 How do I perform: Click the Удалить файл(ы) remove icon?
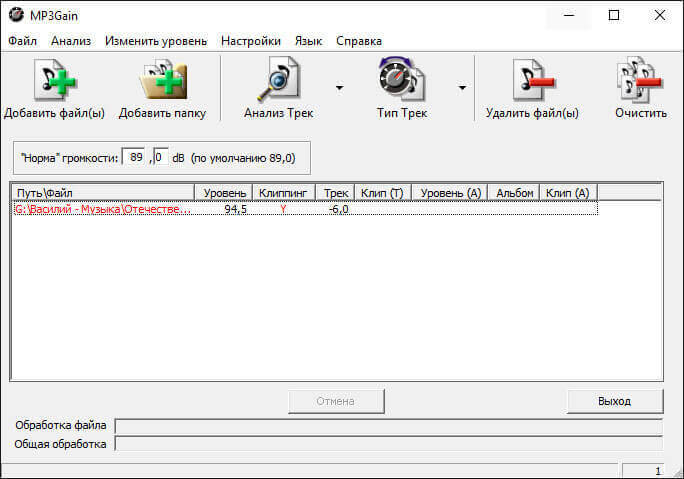[533, 80]
